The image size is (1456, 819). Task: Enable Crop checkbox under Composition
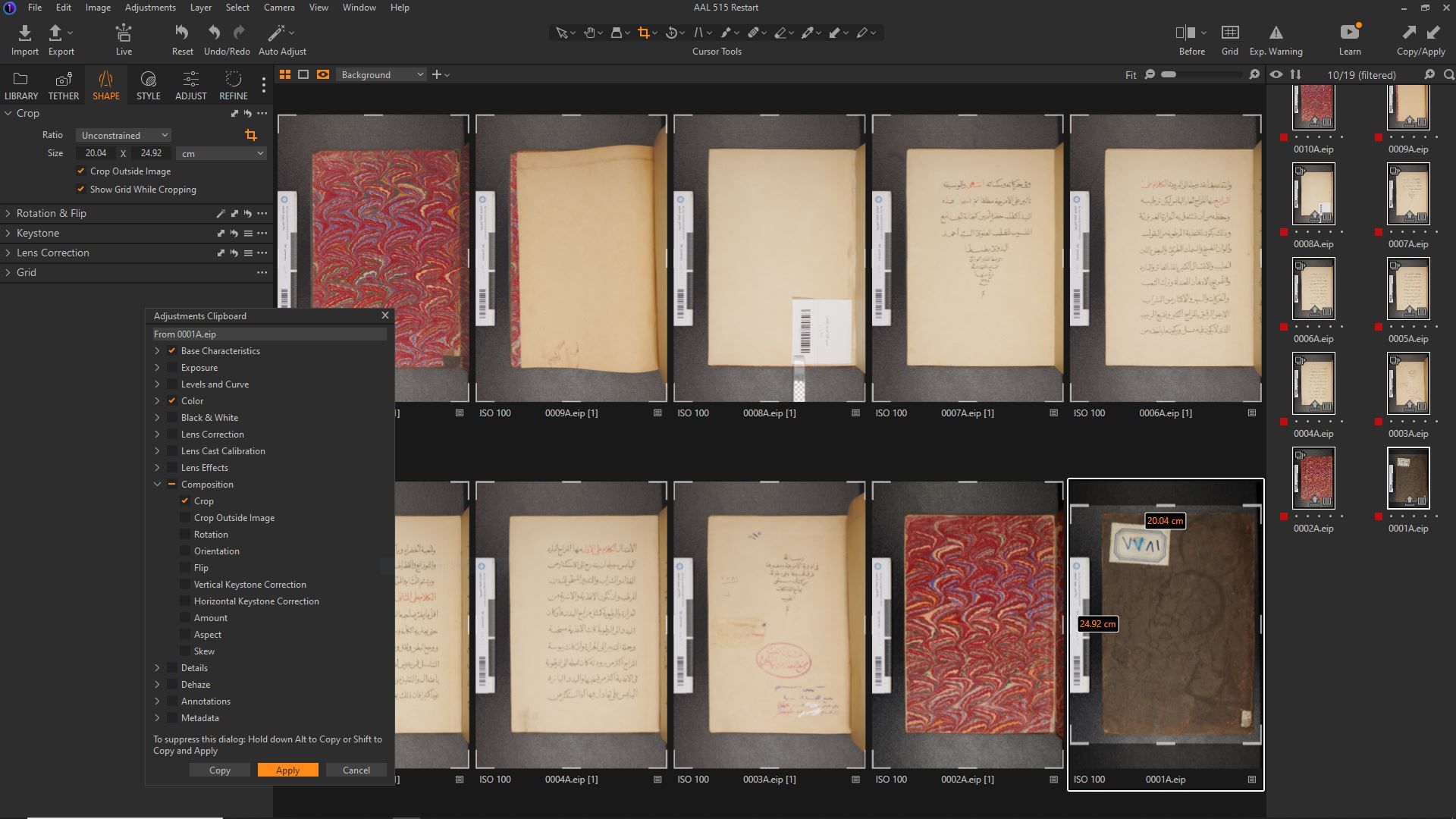[x=185, y=500]
